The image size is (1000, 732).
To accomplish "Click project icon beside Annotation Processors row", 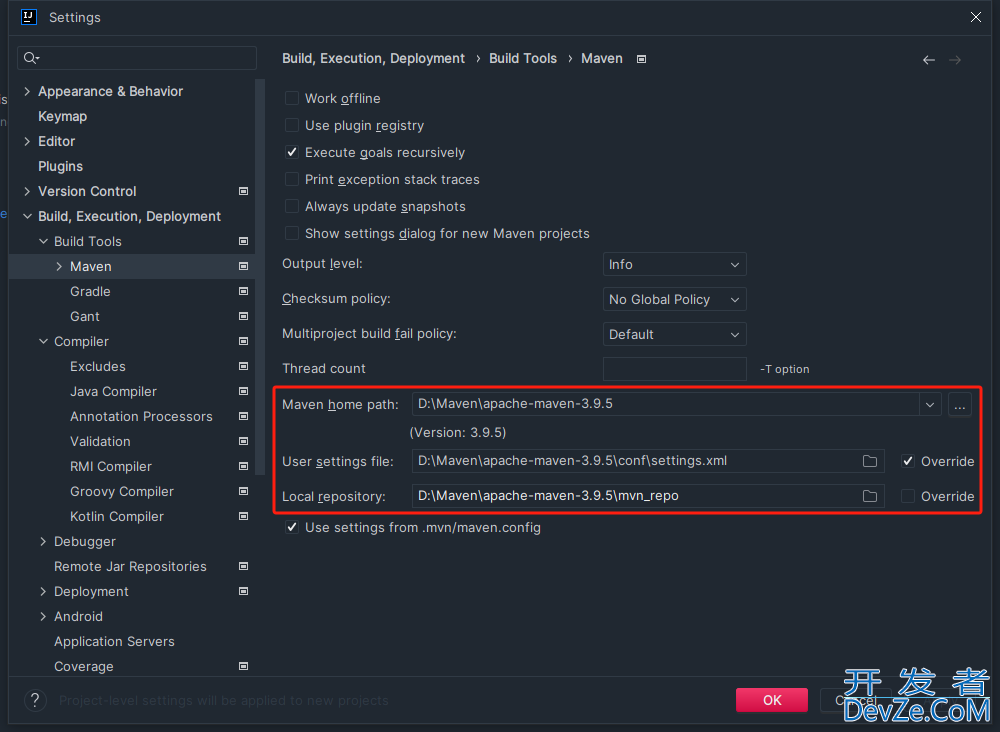I will point(243,416).
